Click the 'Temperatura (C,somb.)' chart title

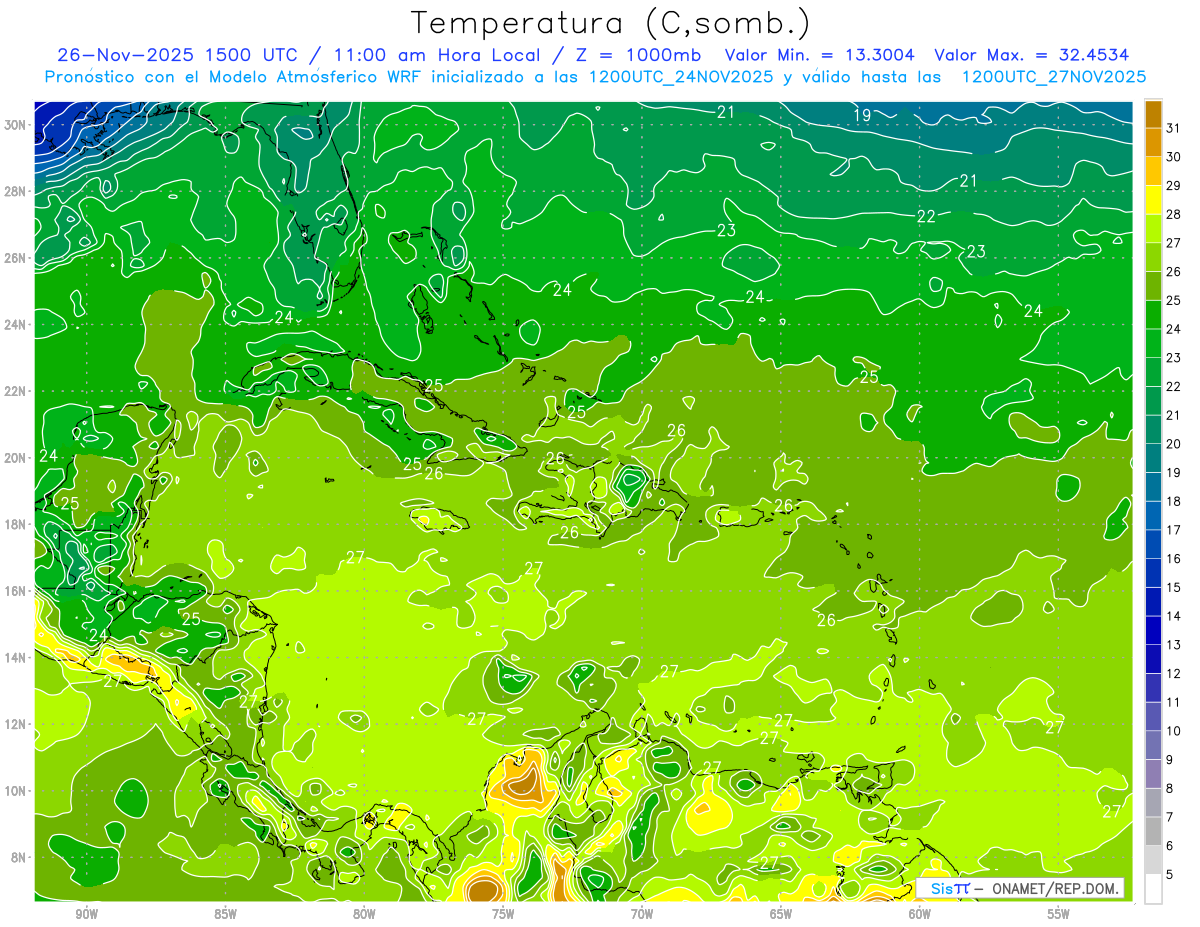click(x=610, y=24)
